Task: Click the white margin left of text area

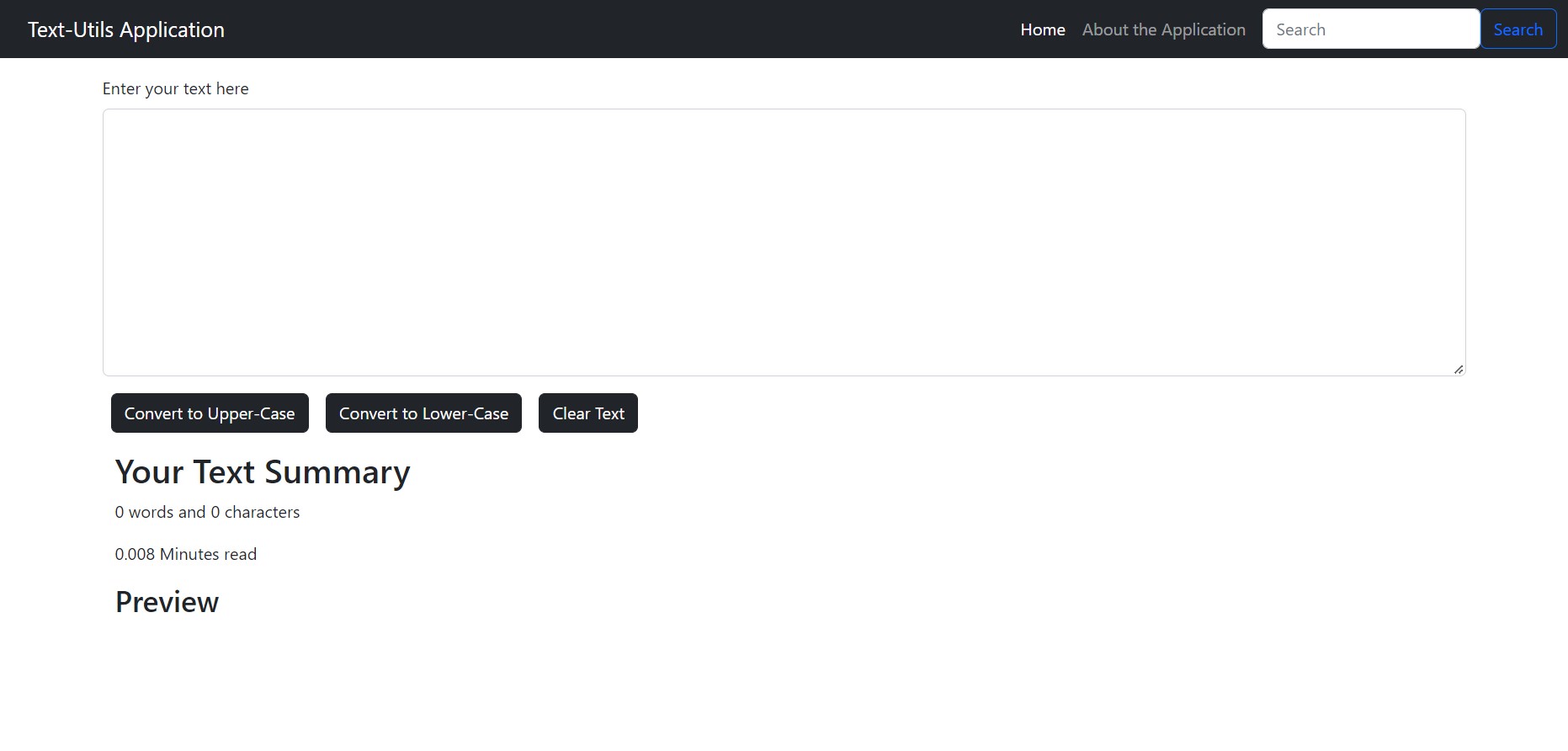Action: tap(50, 242)
